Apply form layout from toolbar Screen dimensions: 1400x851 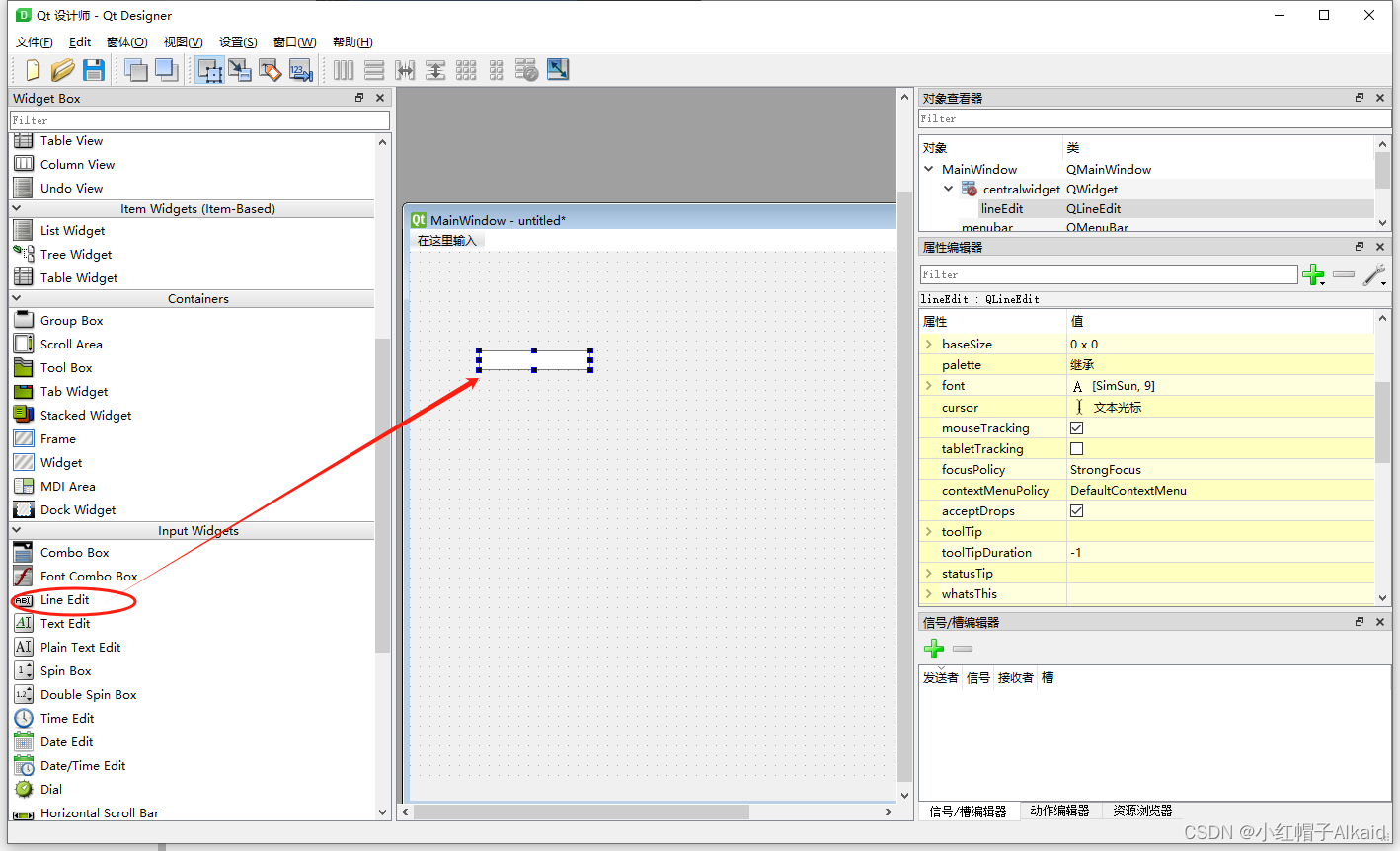[497, 70]
